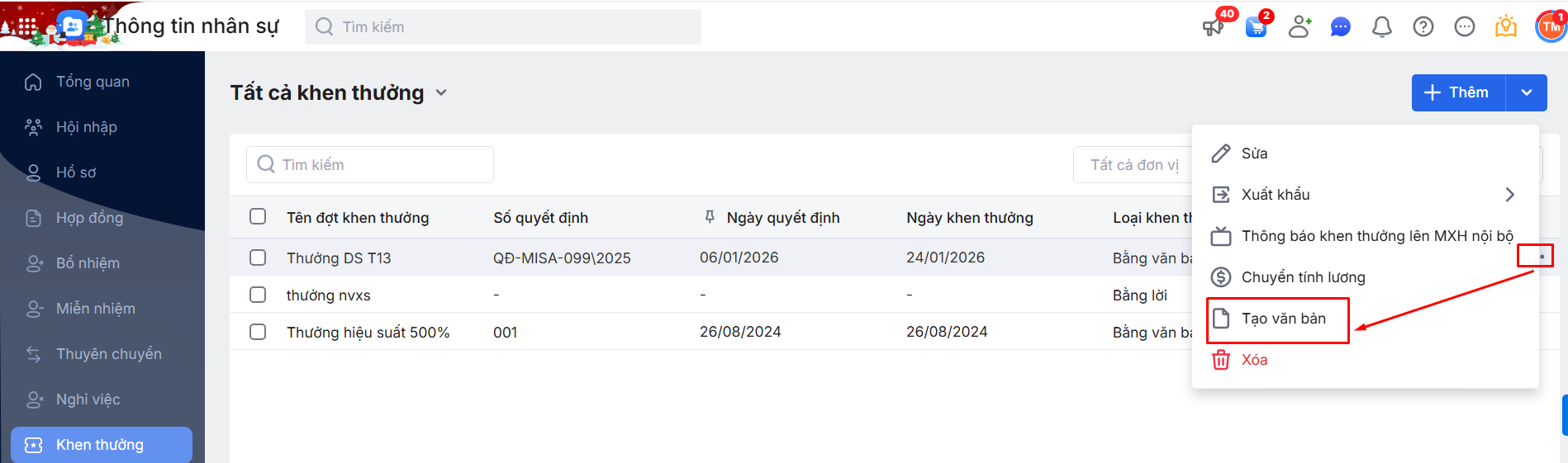Choose Tạo văn bản from context menu
The width and height of the screenshot is (1568, 463).
pyautogui.click(x=1283, y=319)
